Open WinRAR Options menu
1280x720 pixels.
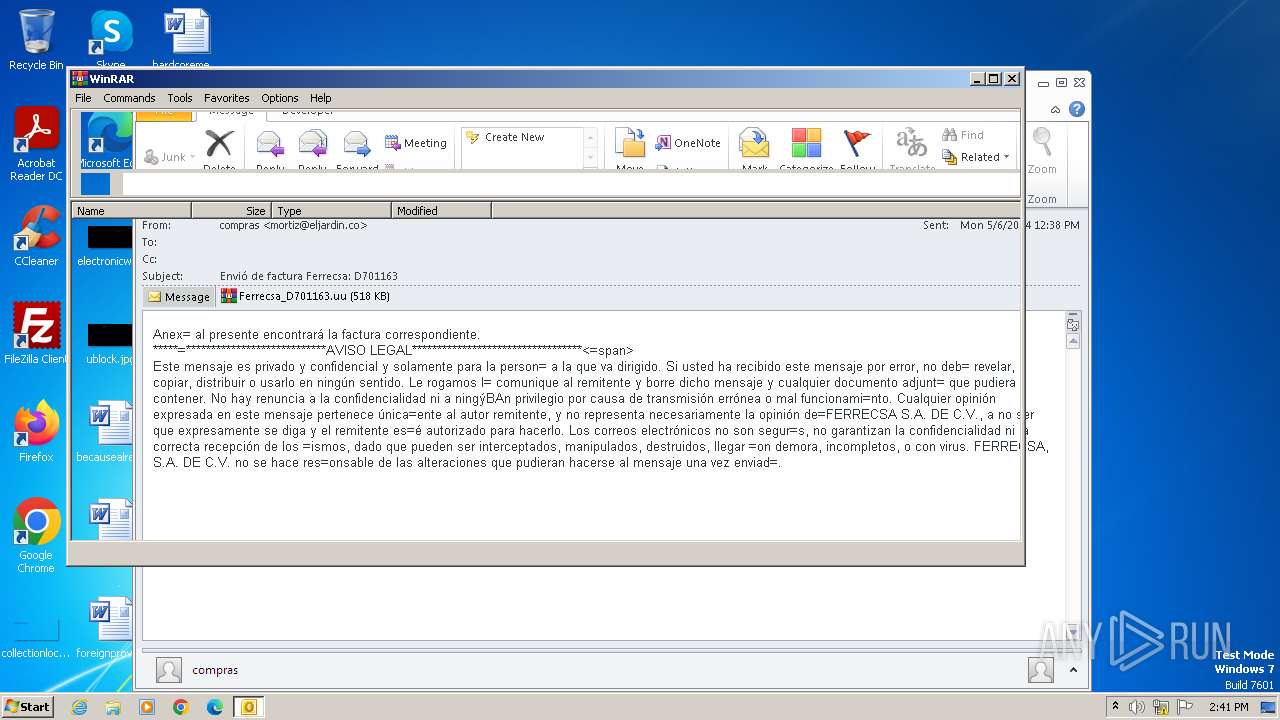point(280,98)
